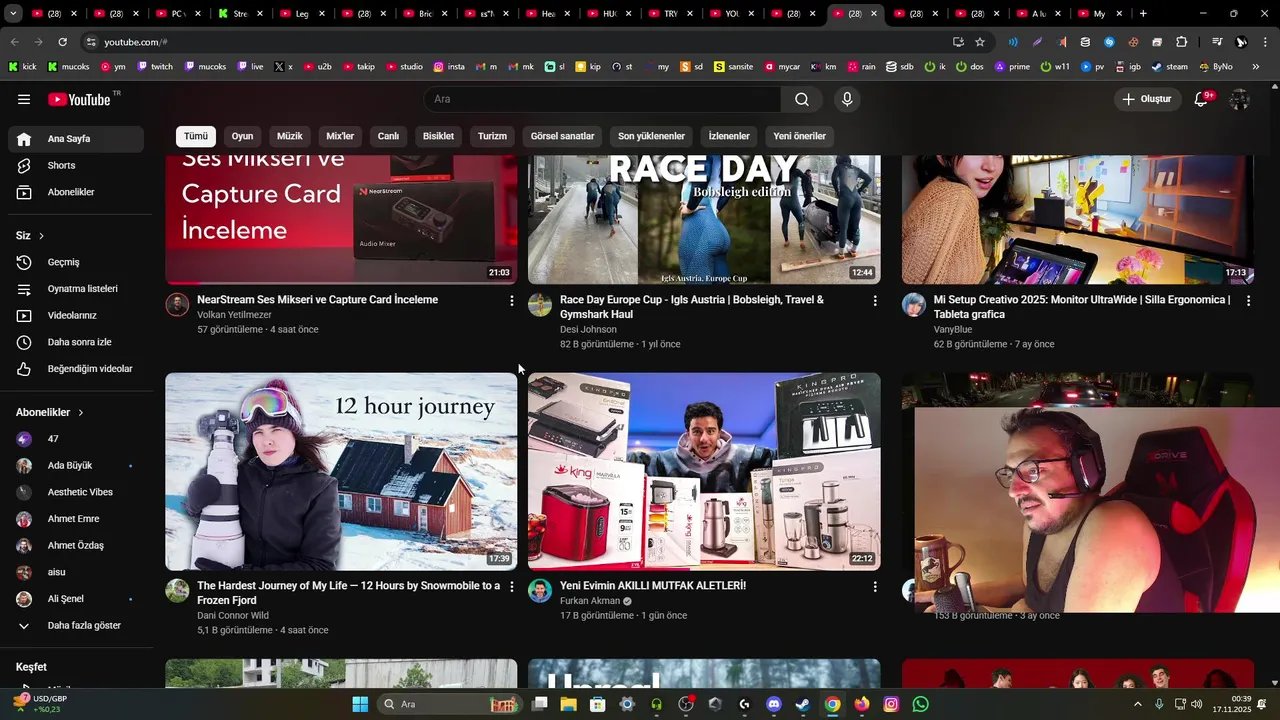Open the Chrome tab search dropdown

pyautogui.click(x=13, y=14)
